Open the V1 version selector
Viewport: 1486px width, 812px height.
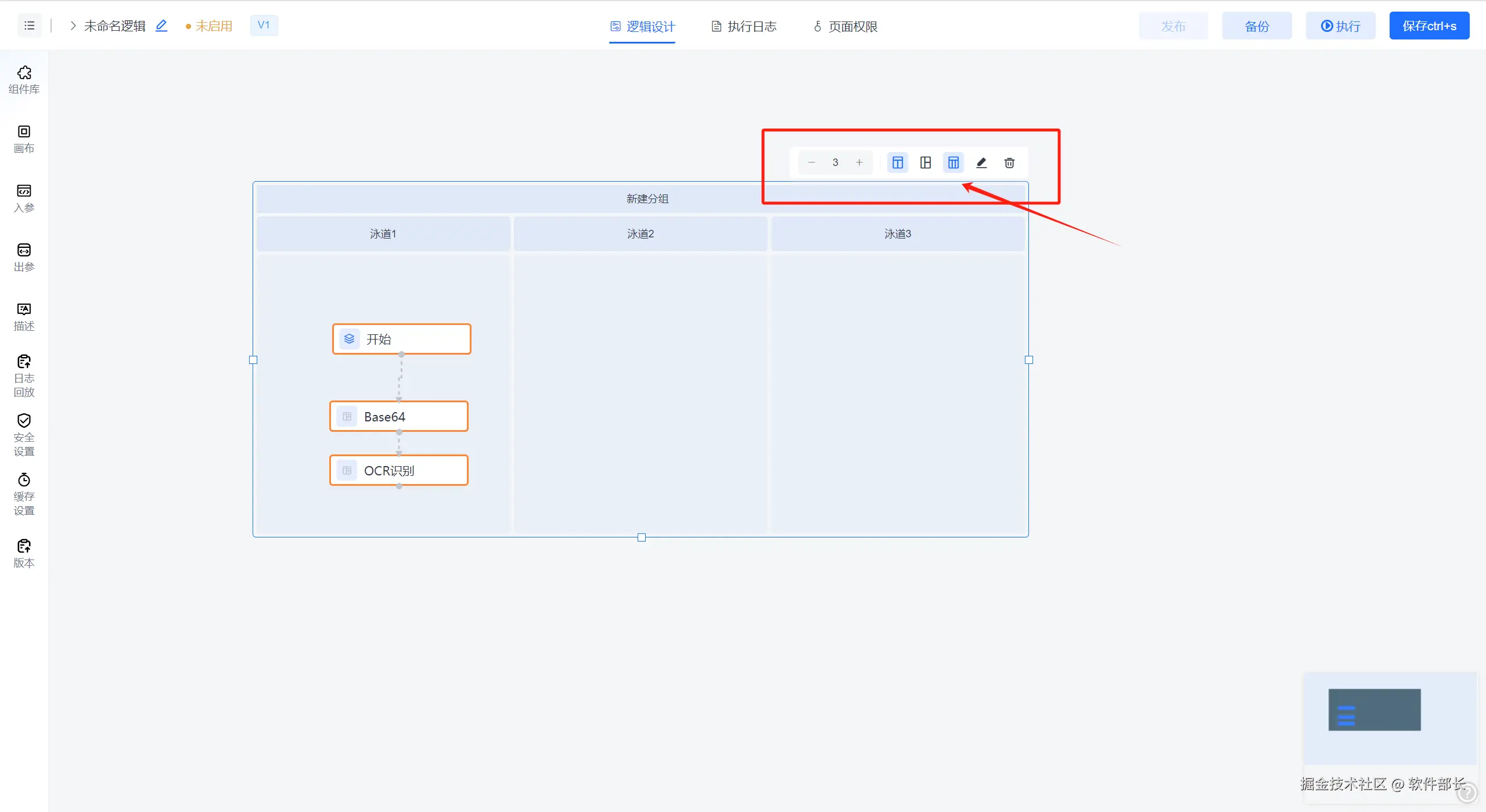tap(264, 25)
